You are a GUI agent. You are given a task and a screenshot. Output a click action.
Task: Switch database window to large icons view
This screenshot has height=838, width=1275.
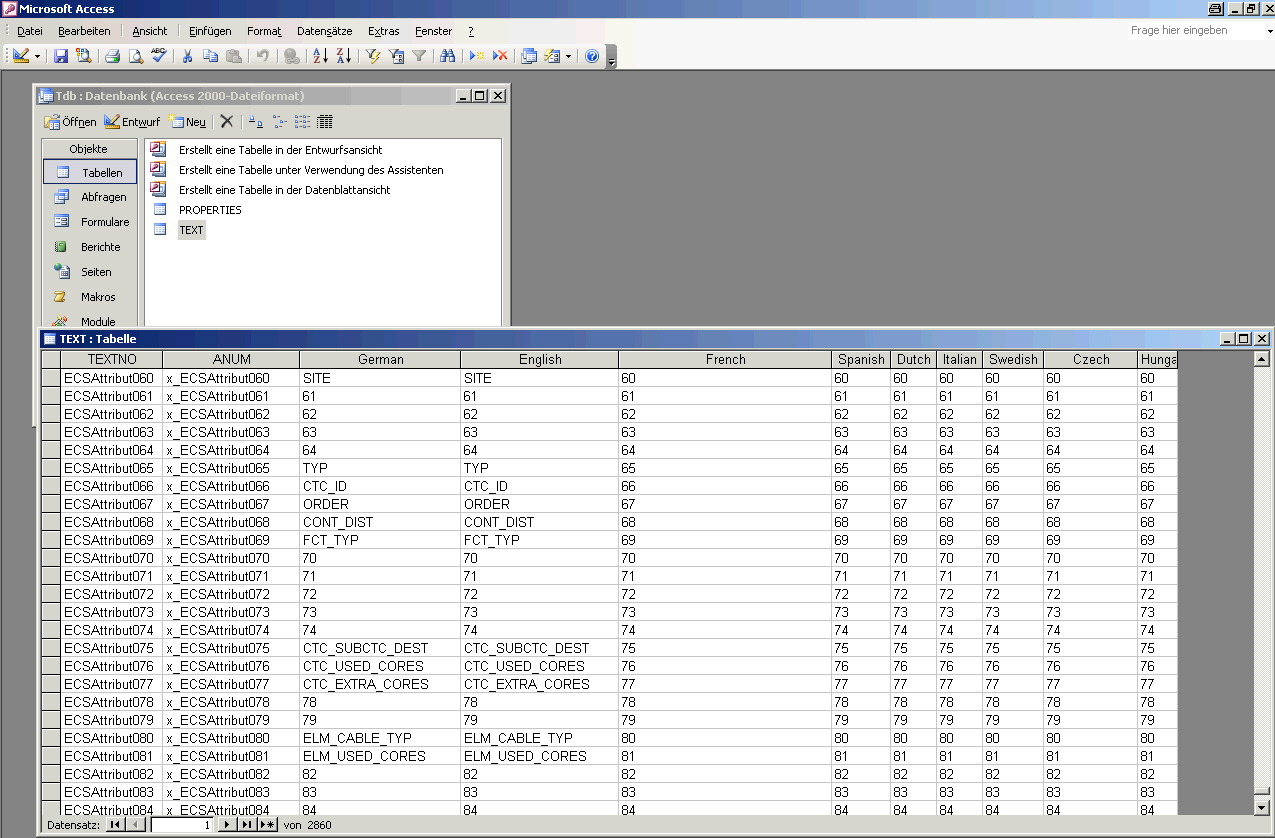tap(256, 122)
